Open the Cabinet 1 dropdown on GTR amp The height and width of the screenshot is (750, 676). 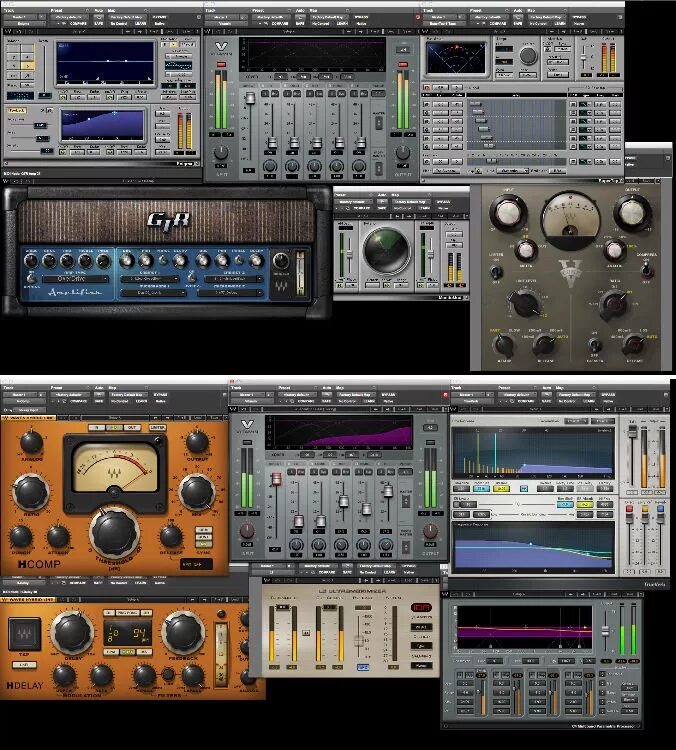tap(149, 278)
